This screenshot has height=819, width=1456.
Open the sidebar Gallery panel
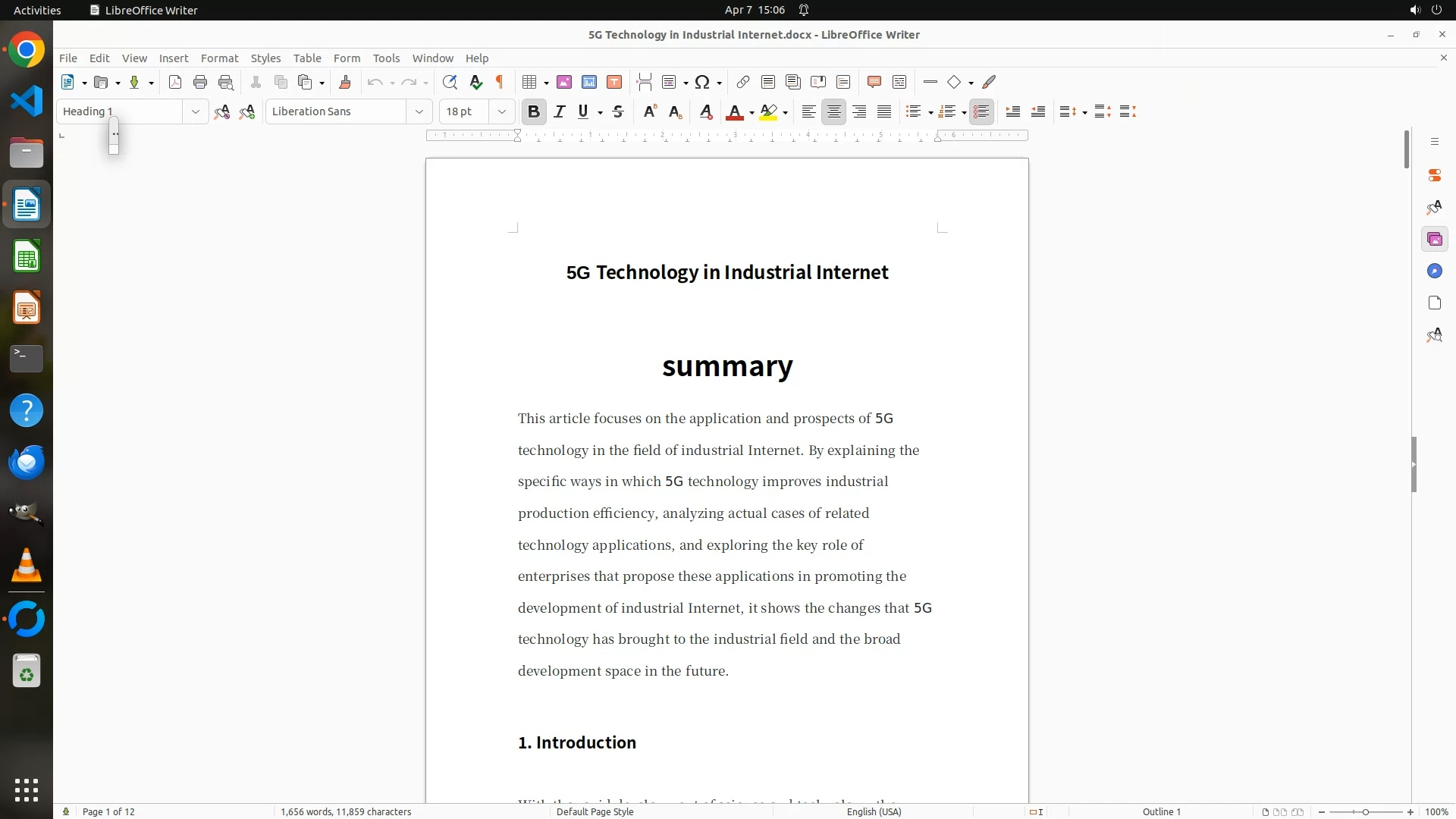coord(1434,240)
